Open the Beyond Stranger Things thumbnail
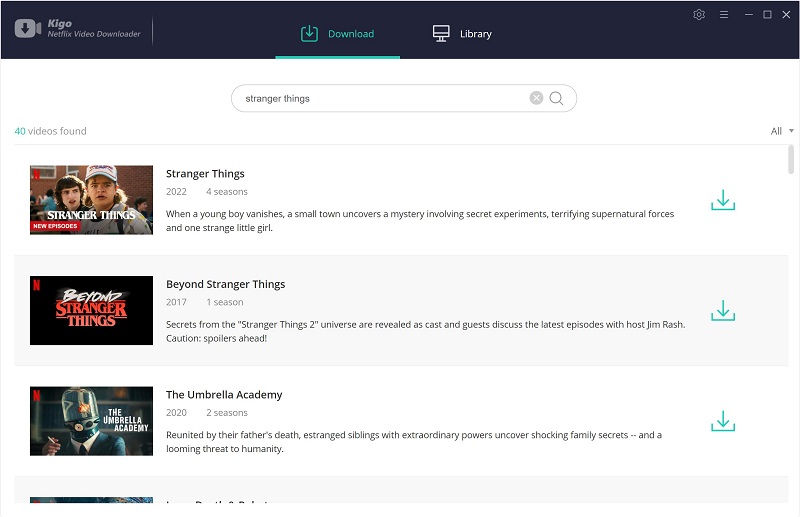The width and height of the screenshot is (800, 517). (91, 310)
